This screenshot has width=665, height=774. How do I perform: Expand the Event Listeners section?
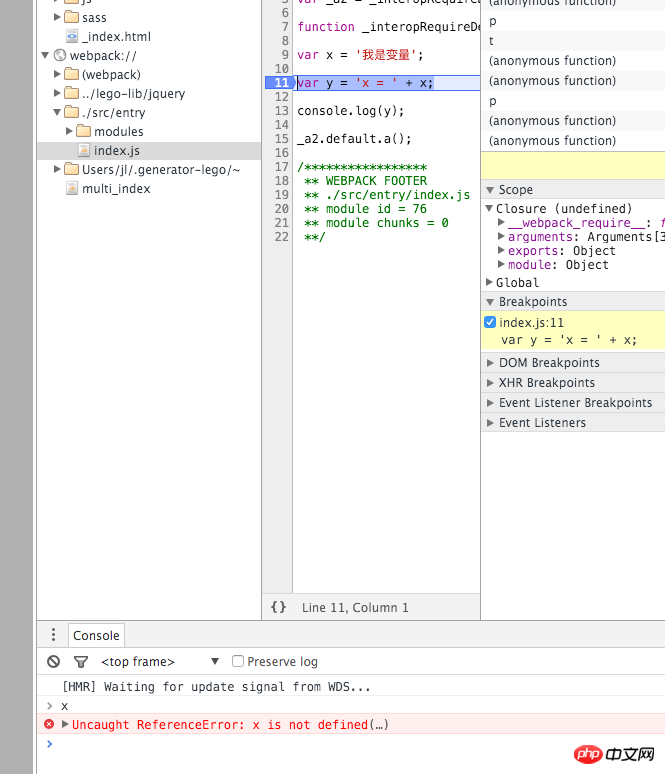[490, 423]
